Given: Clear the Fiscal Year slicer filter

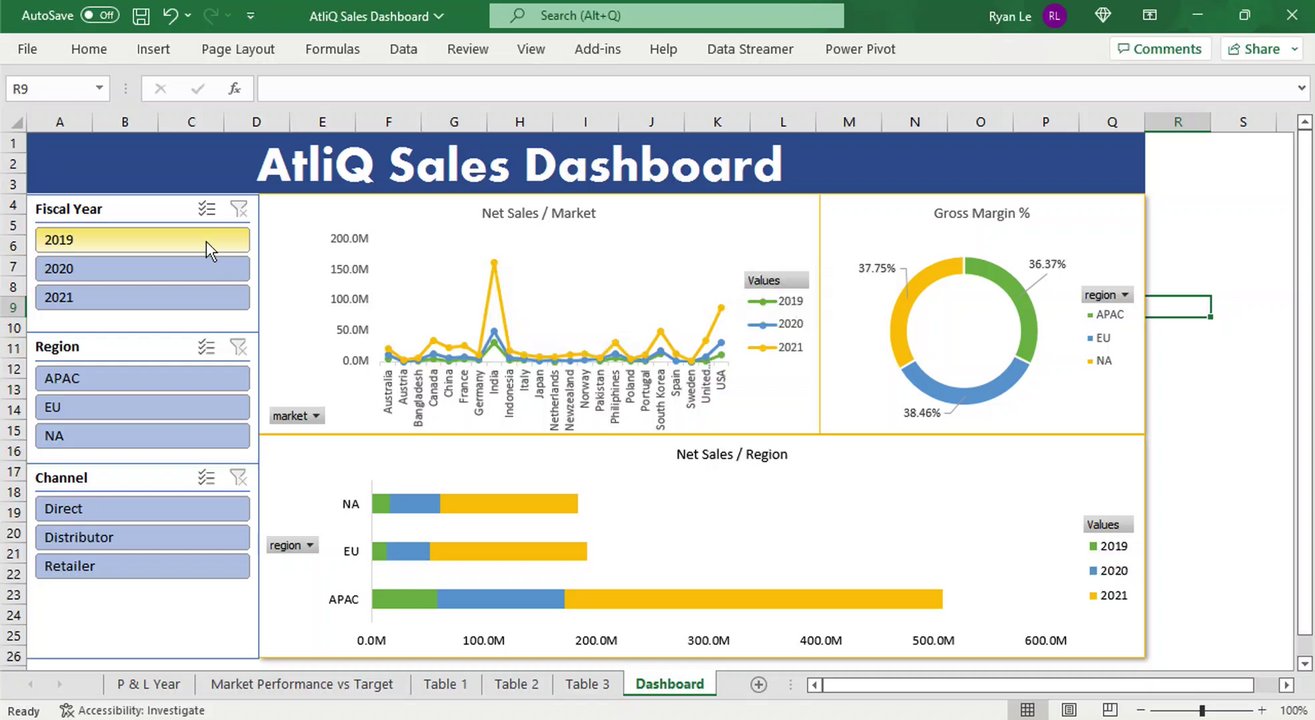Looking at the screenshot, I should point(238,209).
